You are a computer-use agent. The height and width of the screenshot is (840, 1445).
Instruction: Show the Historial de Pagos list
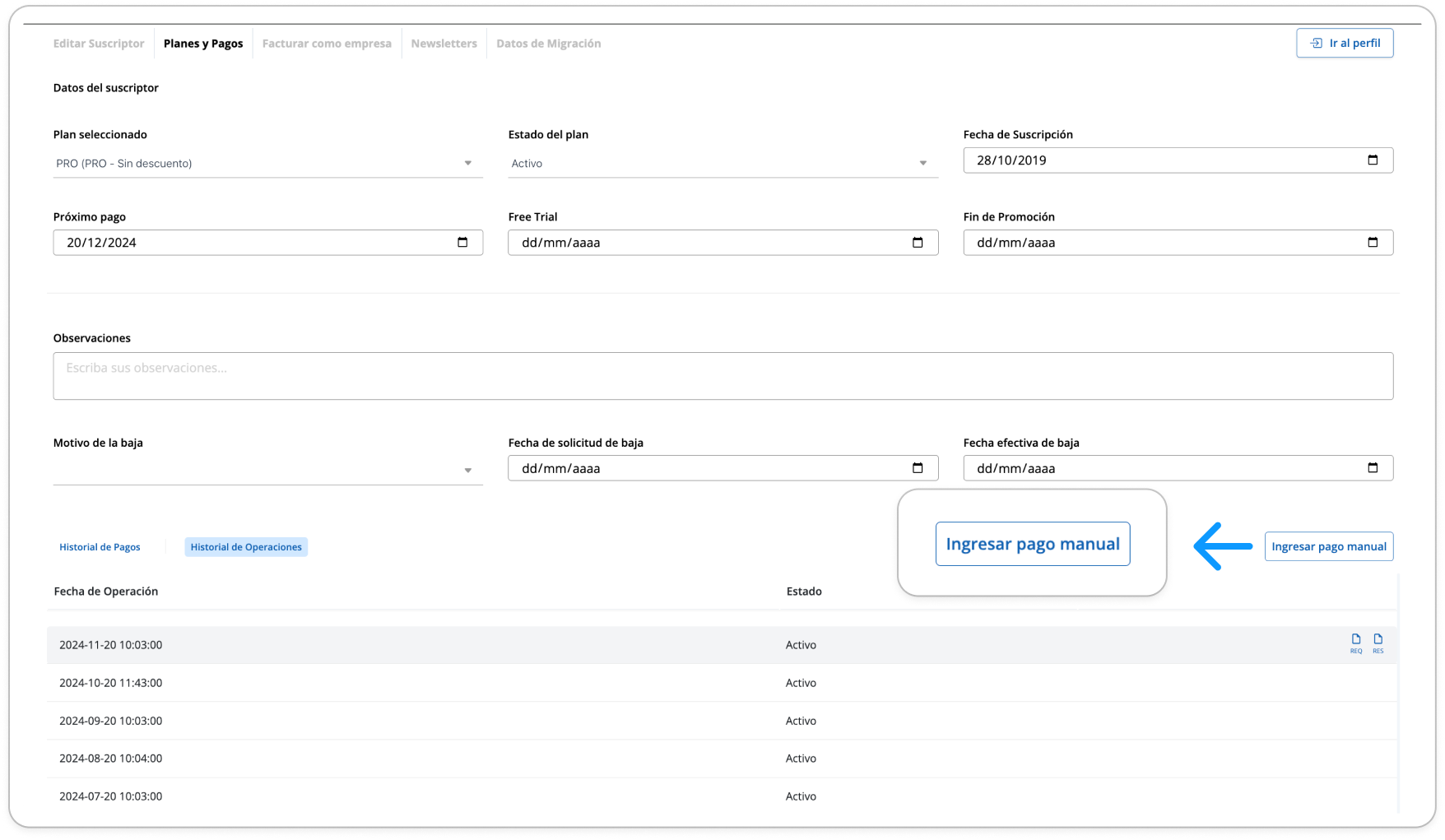tap(100, 547)
